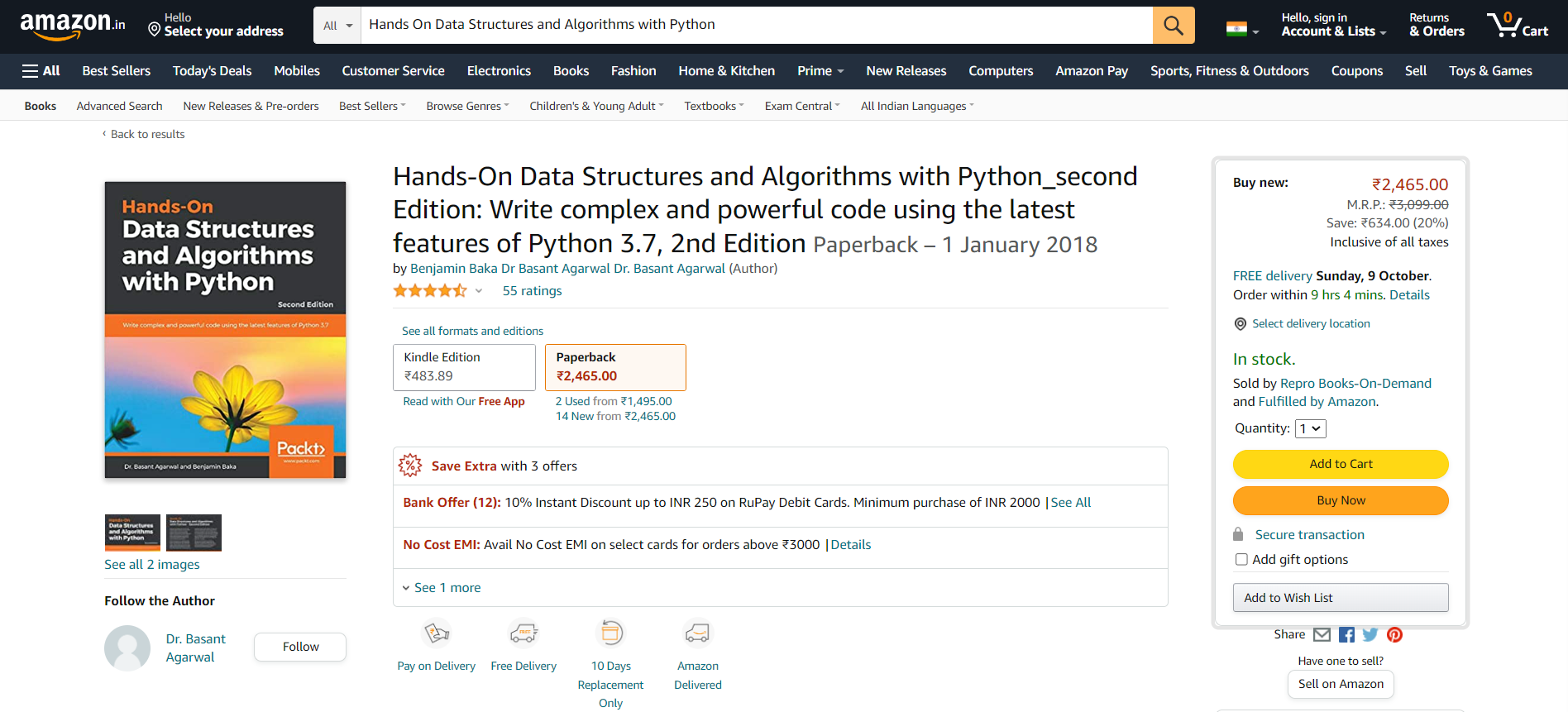
Task: Click Add to Cart button
Action: pyautogui.click(x=1341, y=464)
